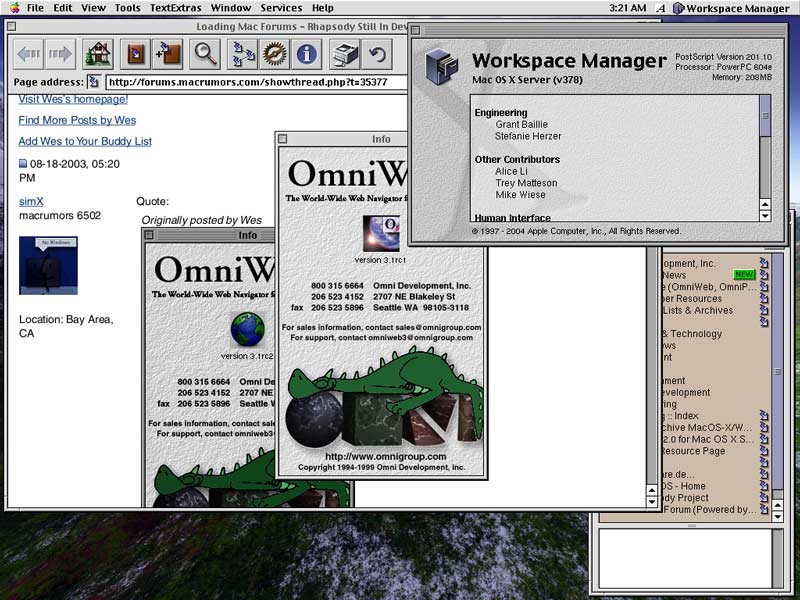Viewport: 800px width, 600px height.
Task: Click the Workspace Manager credits scroll-down arrow
Action: 765,216
